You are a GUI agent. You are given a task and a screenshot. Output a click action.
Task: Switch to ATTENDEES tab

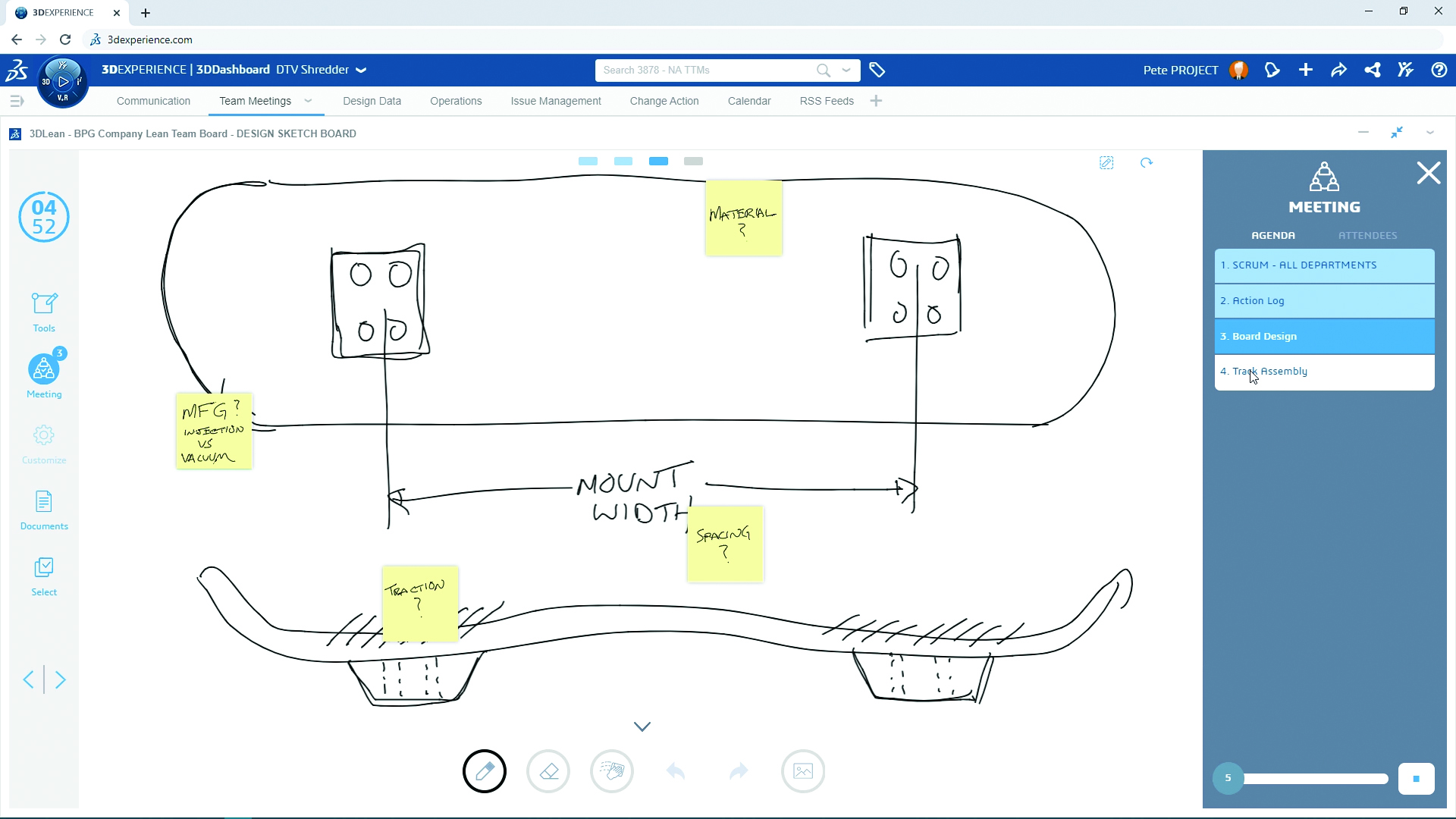coord(1367,235)
